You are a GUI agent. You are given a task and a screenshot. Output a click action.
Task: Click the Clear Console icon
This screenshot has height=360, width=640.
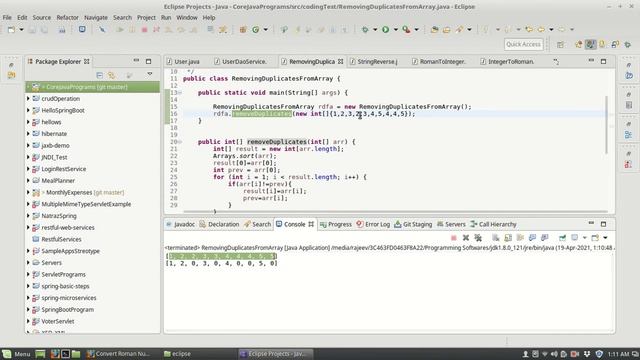[x=496, y=238]
